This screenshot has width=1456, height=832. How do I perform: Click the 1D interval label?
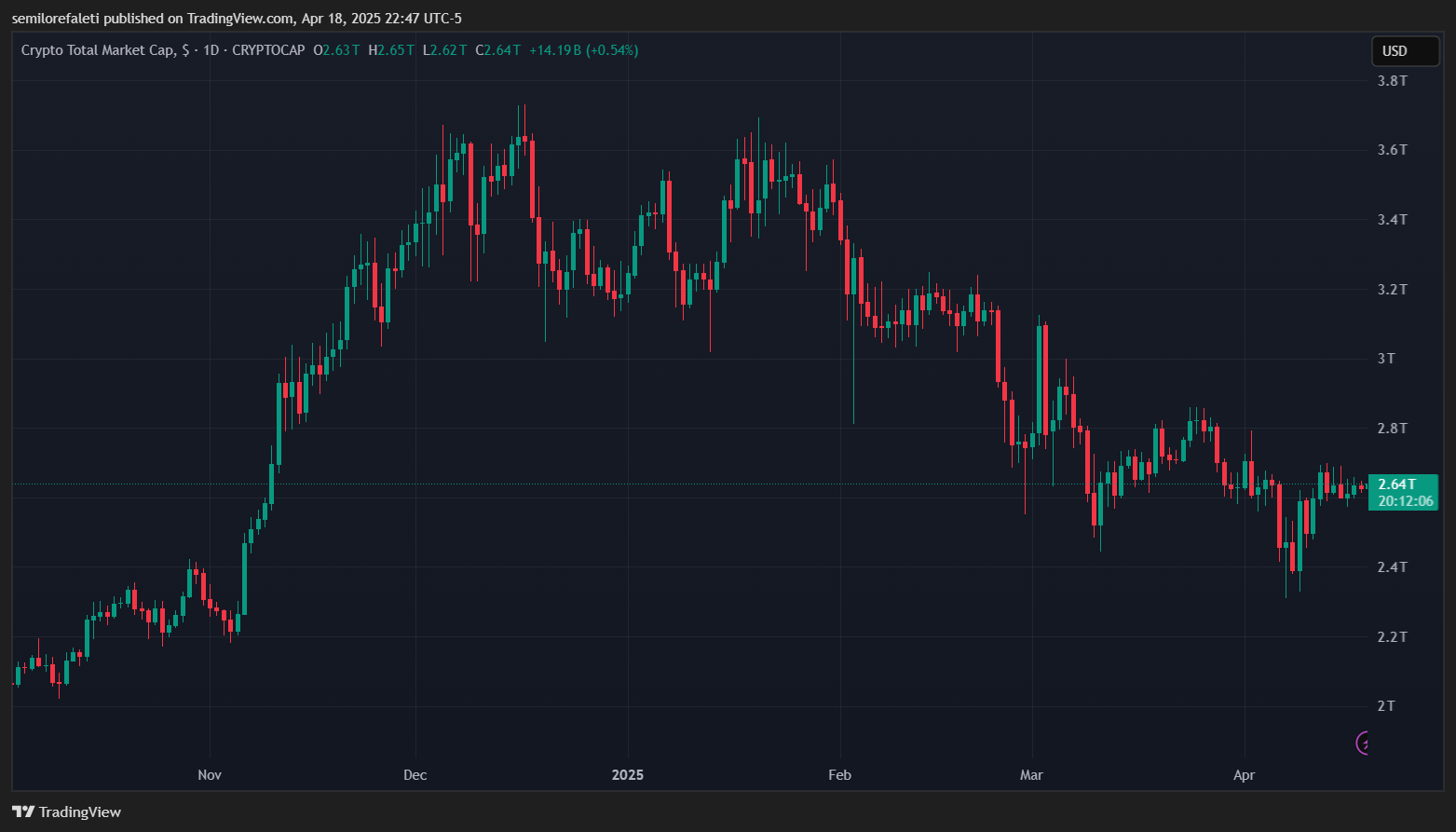point(211,50)
